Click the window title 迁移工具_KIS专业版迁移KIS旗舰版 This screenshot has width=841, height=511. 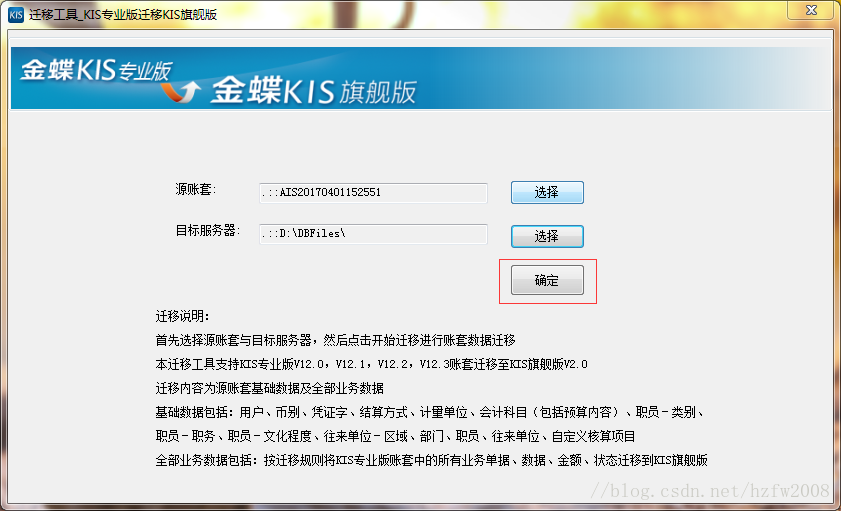coord(123,14)
